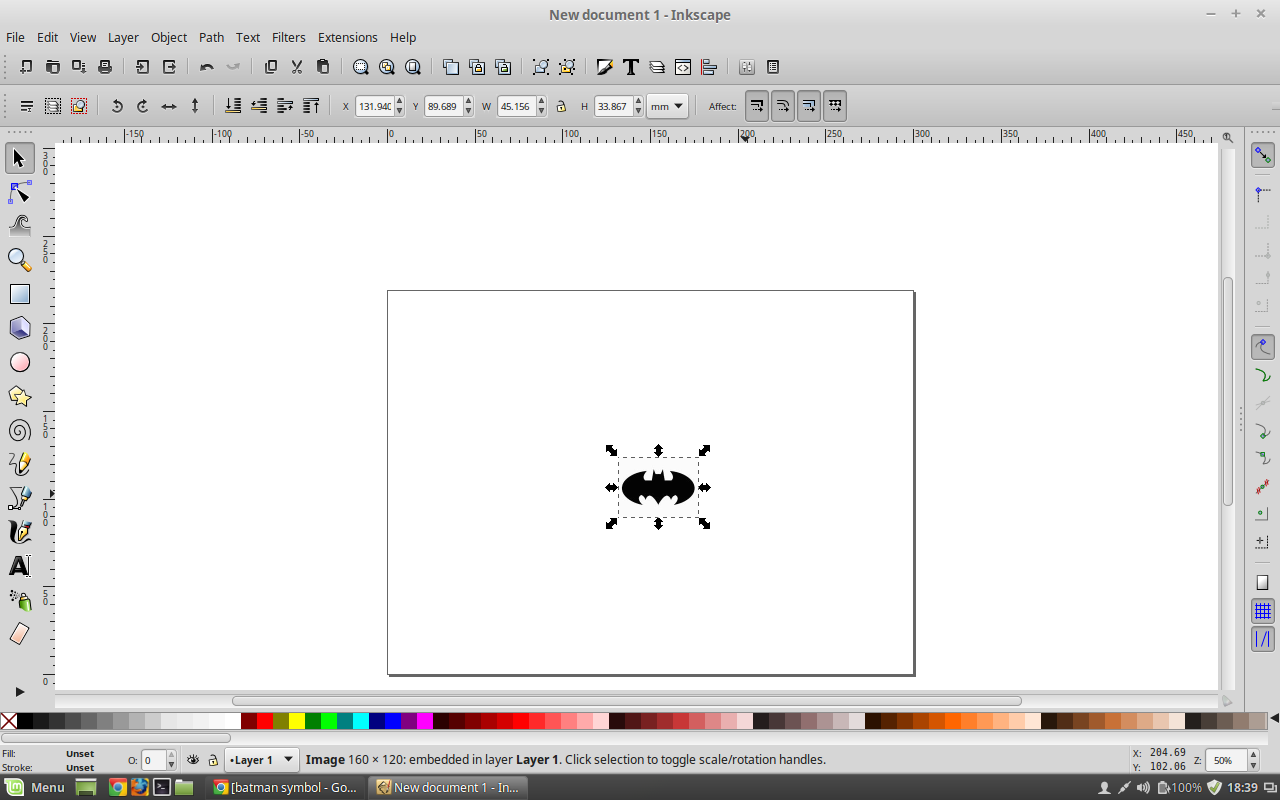Select the Star/Polygon tool
Screen dimensions: 1280x800
(x=19, y=396)
